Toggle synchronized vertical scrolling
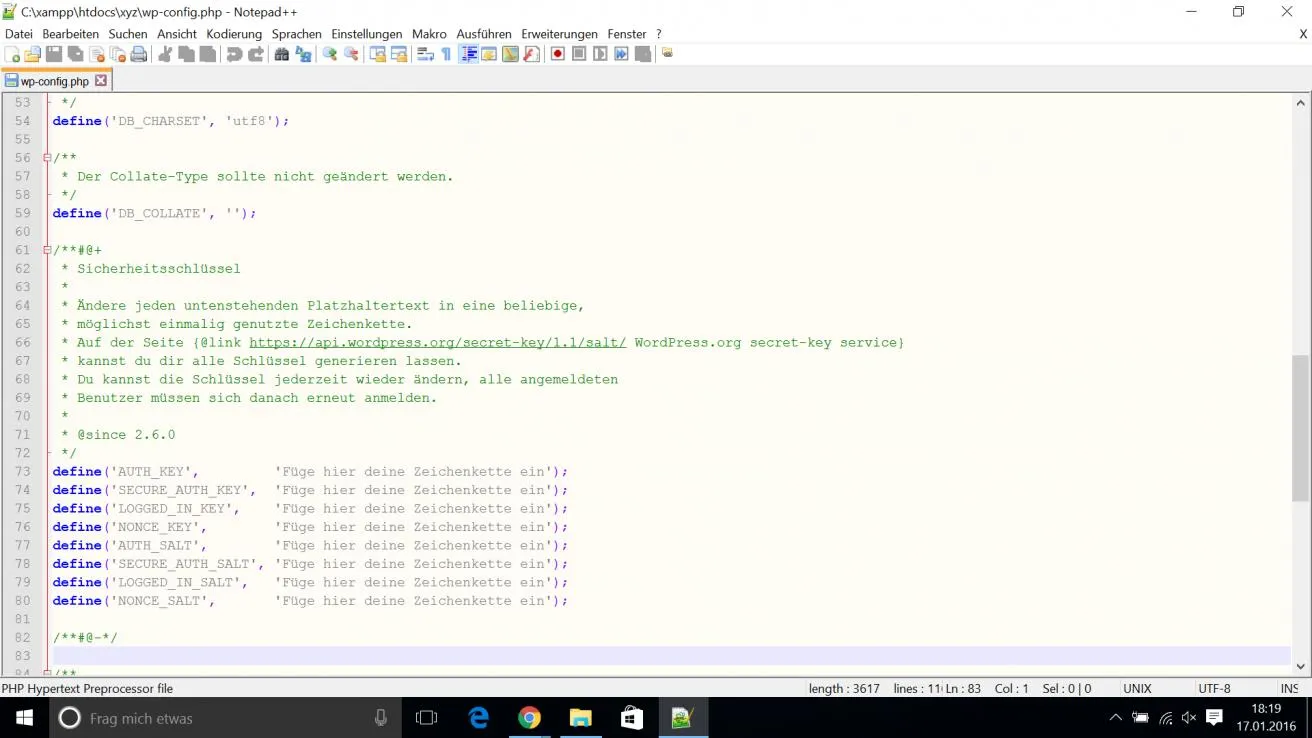 (378, 54)
